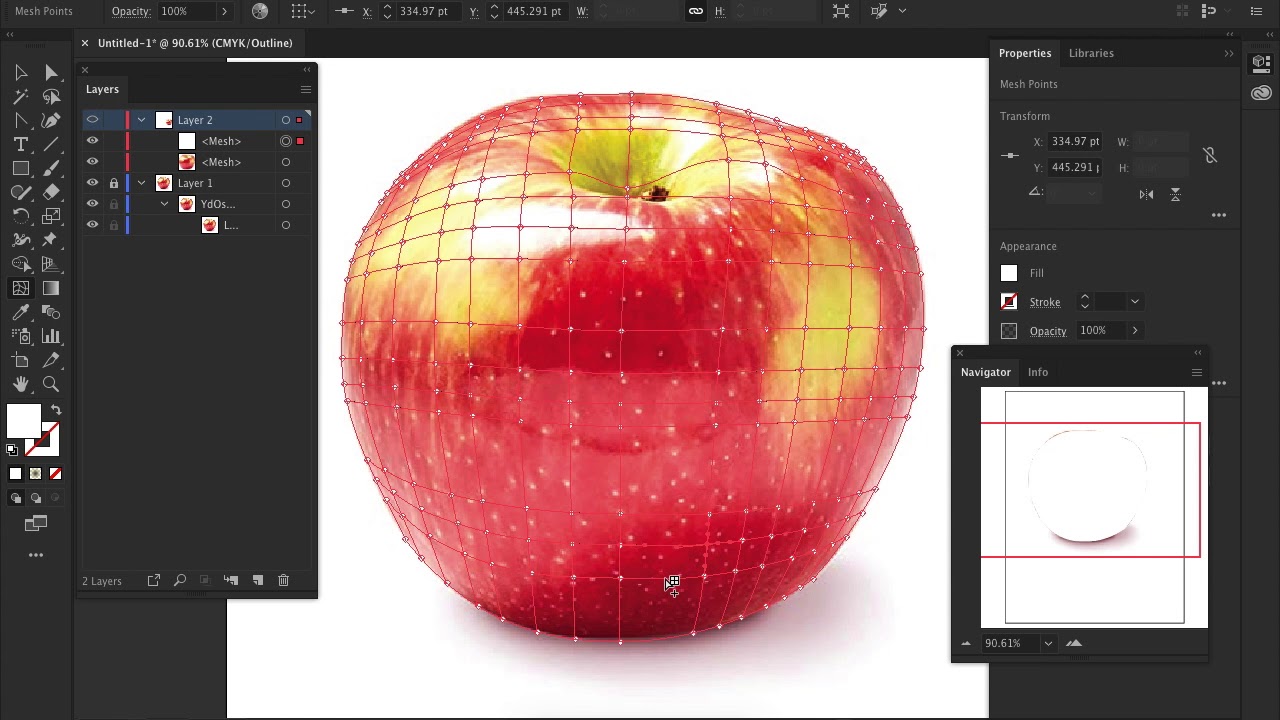This screenshot has width=1280, height=720.
Task: Delete selection using Layers trash icon
Action: click(283, 580)
